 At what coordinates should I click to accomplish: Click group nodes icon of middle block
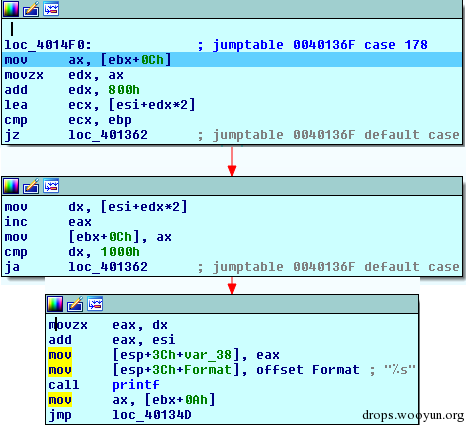51,186
